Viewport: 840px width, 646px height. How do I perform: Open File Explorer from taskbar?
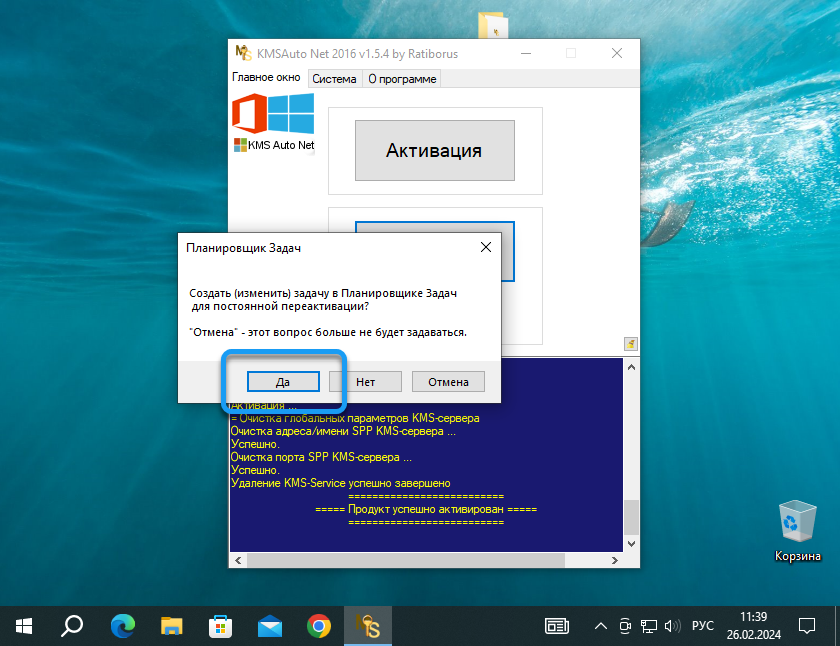pyautogui.click(x=171, y=626)
